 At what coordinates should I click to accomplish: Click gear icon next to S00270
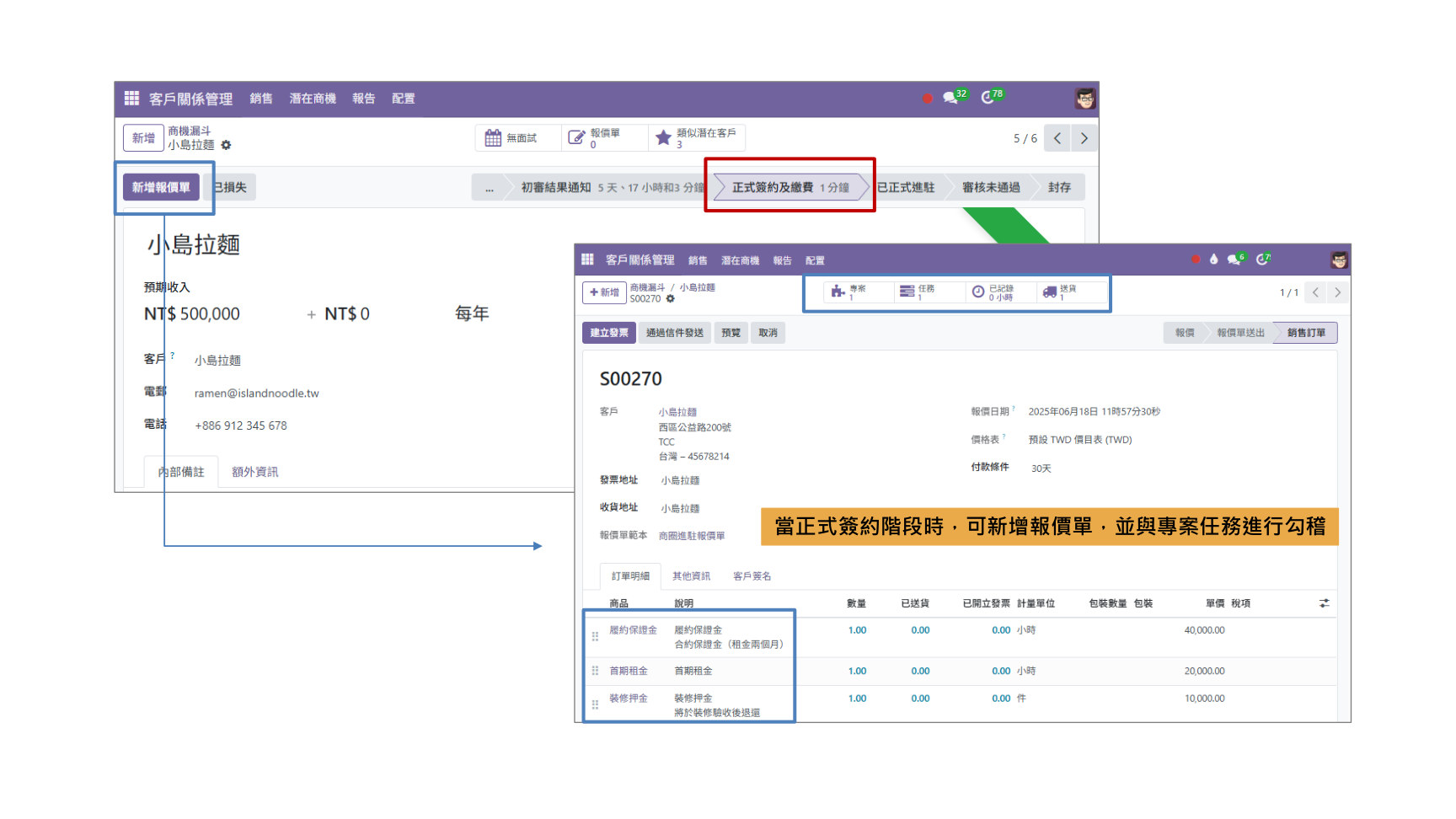tap(671, 299)
